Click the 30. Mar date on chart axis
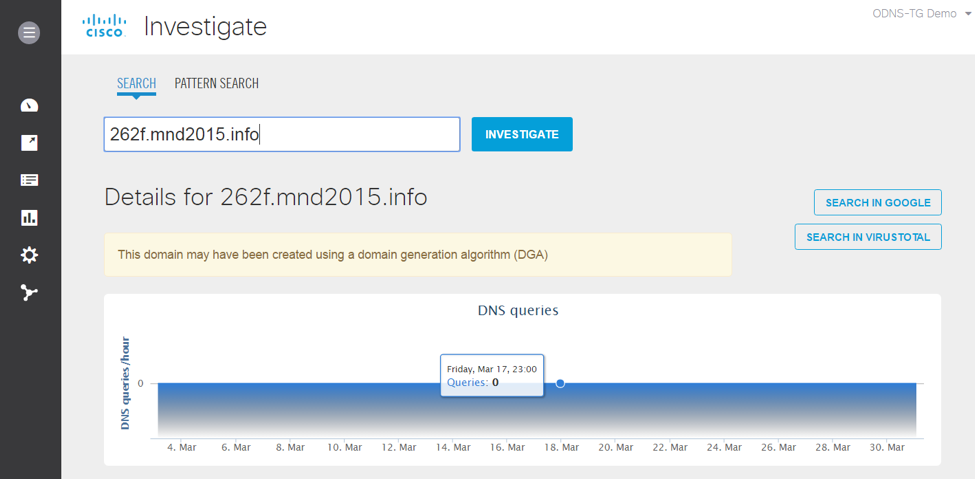 888,447
